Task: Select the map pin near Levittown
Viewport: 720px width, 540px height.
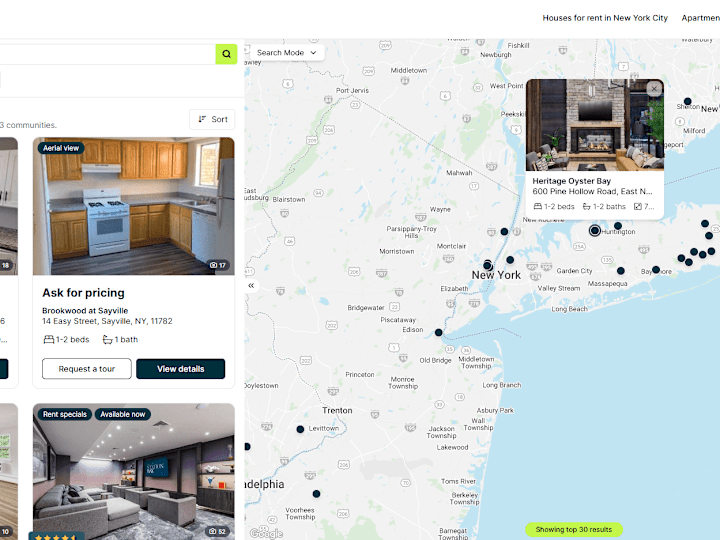Action: pyautogui.click(x=300, y=429)
